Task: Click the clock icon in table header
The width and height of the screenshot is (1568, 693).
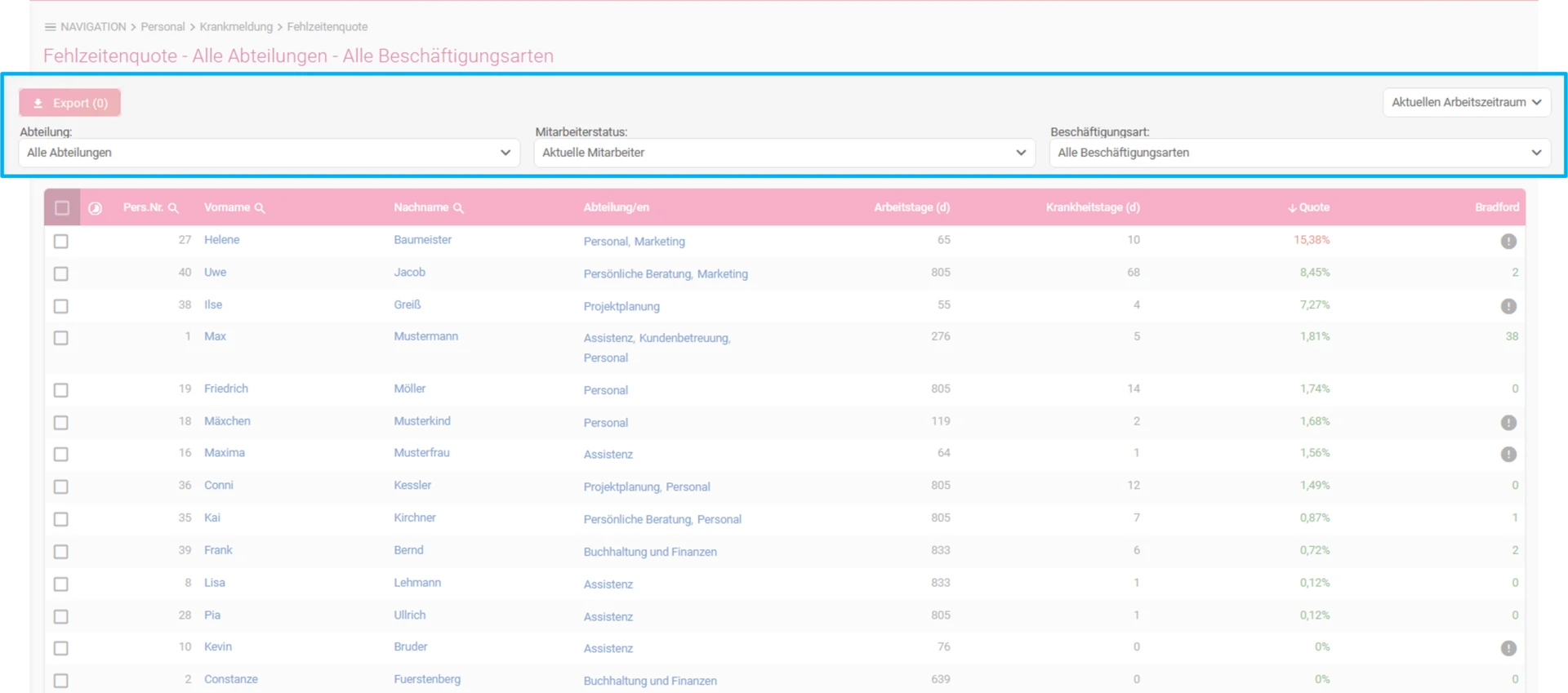Action: pos(96,208)
